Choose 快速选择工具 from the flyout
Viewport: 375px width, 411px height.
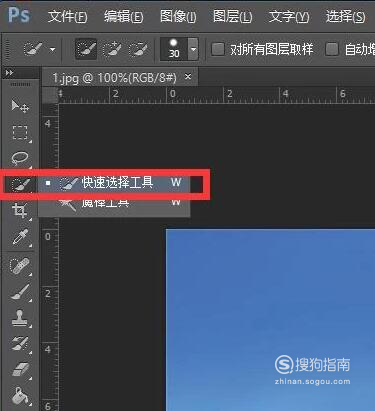[x=113, y=183]
